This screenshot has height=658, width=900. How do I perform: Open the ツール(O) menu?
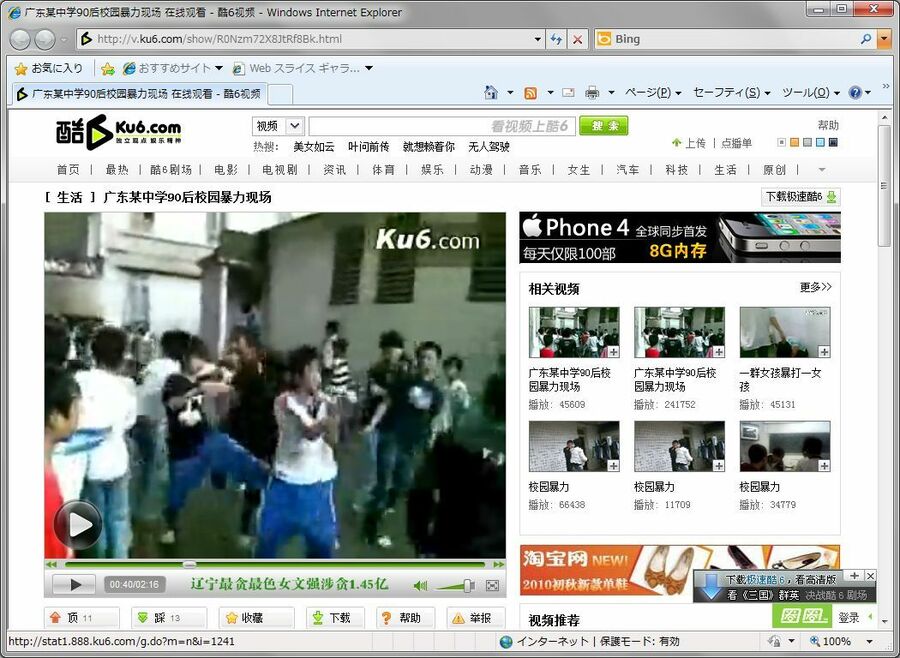(x=810, y=93)
